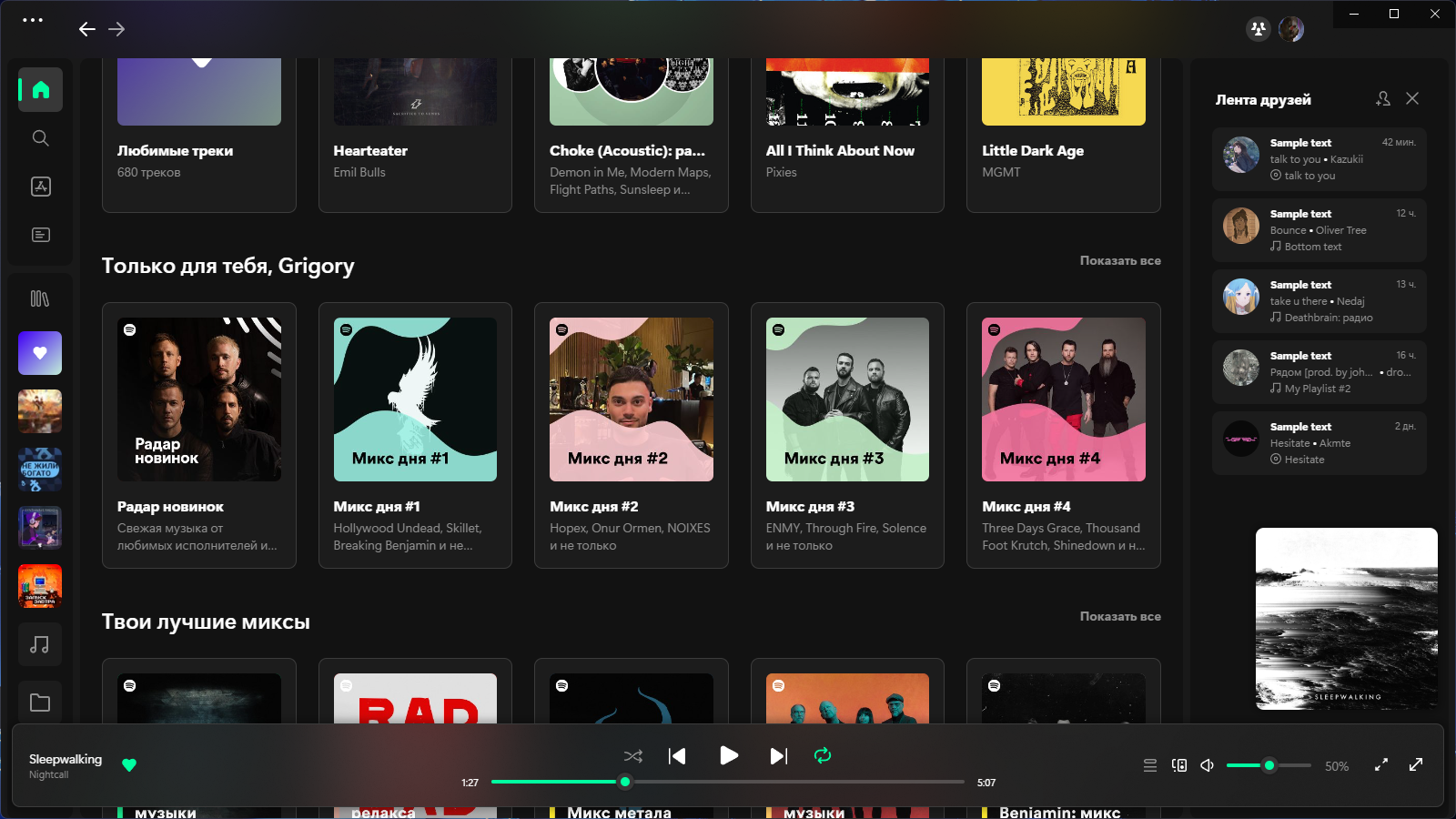Viewport: 1456px width, 819px height.
Task: Open All I Think About Now card
Action: pyautogui.click(x=847, y=135)
